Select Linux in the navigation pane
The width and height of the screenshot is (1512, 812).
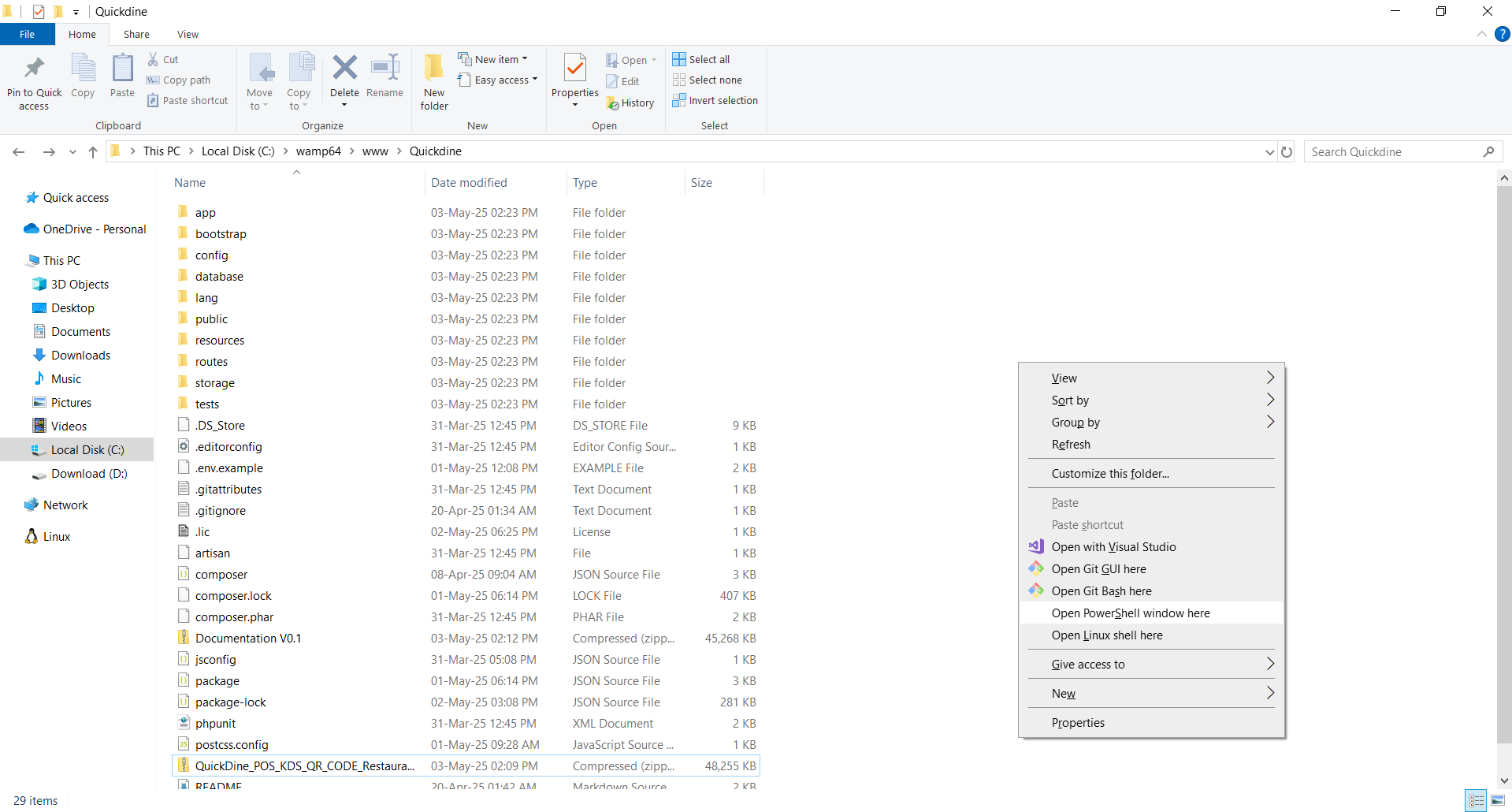[x=57, y=536]
